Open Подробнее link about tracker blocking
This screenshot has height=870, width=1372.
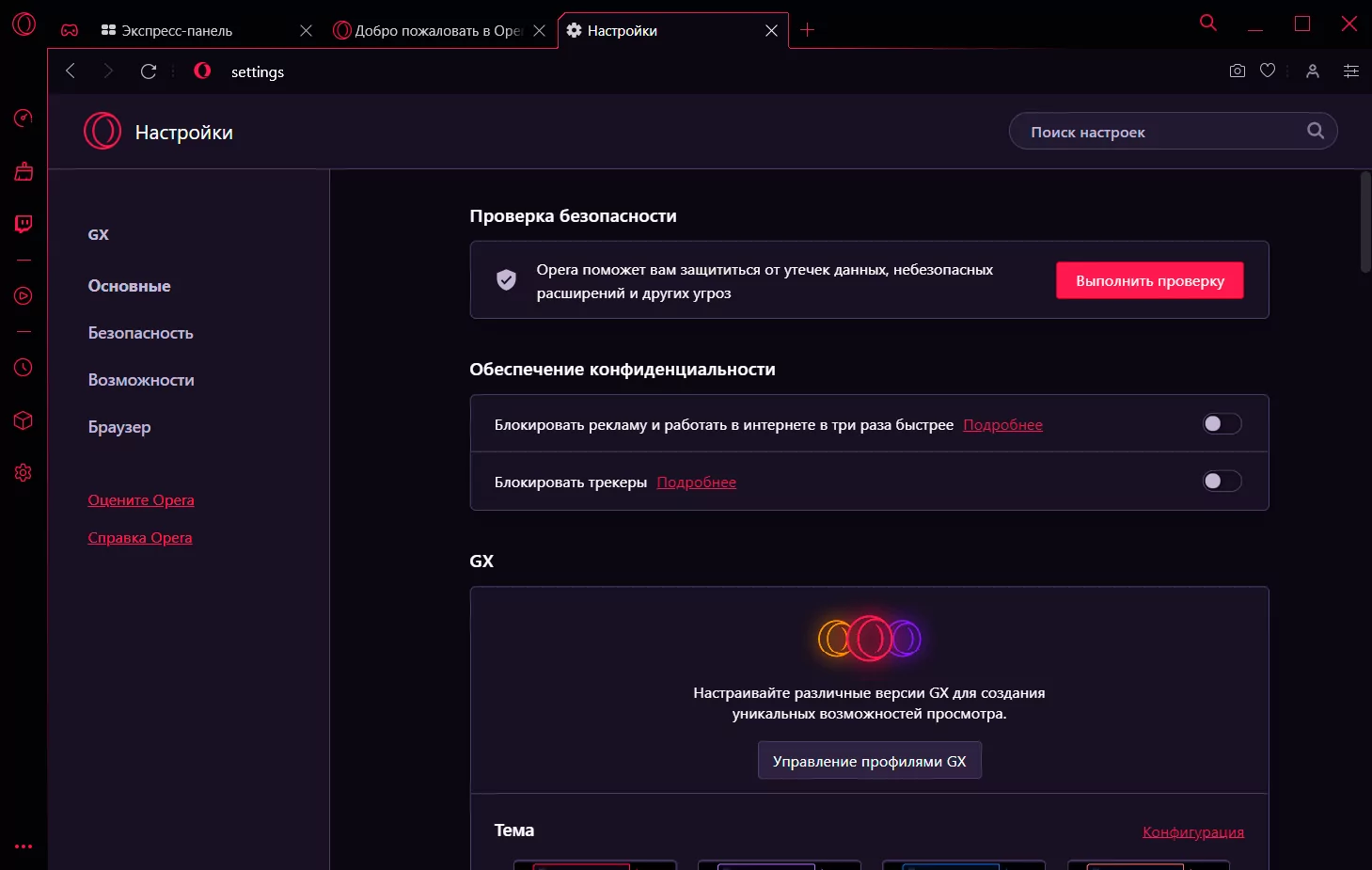click(697, 482)
